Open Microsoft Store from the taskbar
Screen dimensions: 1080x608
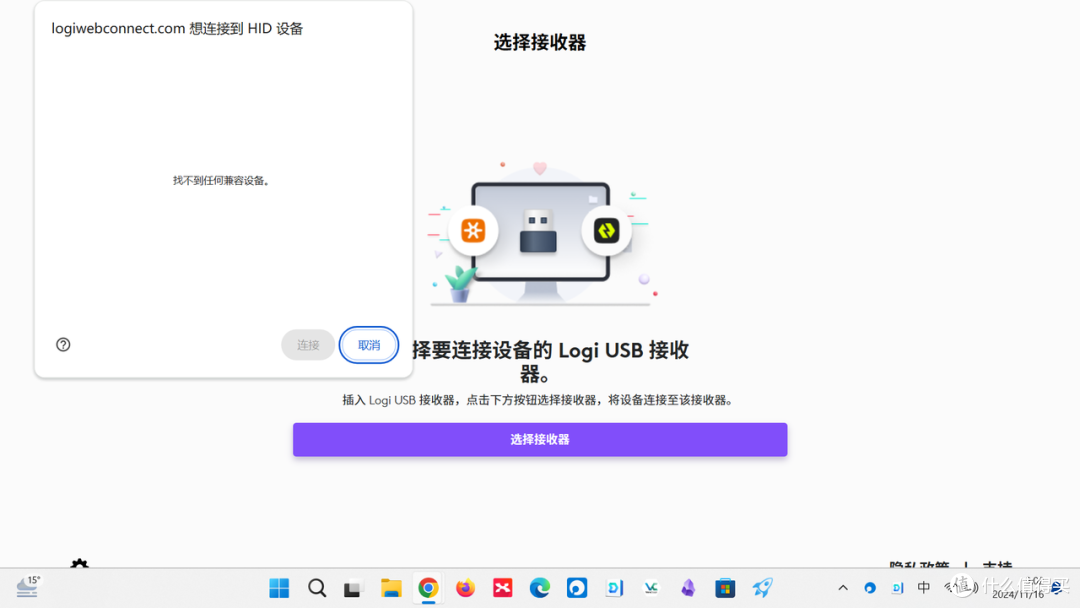725,588
